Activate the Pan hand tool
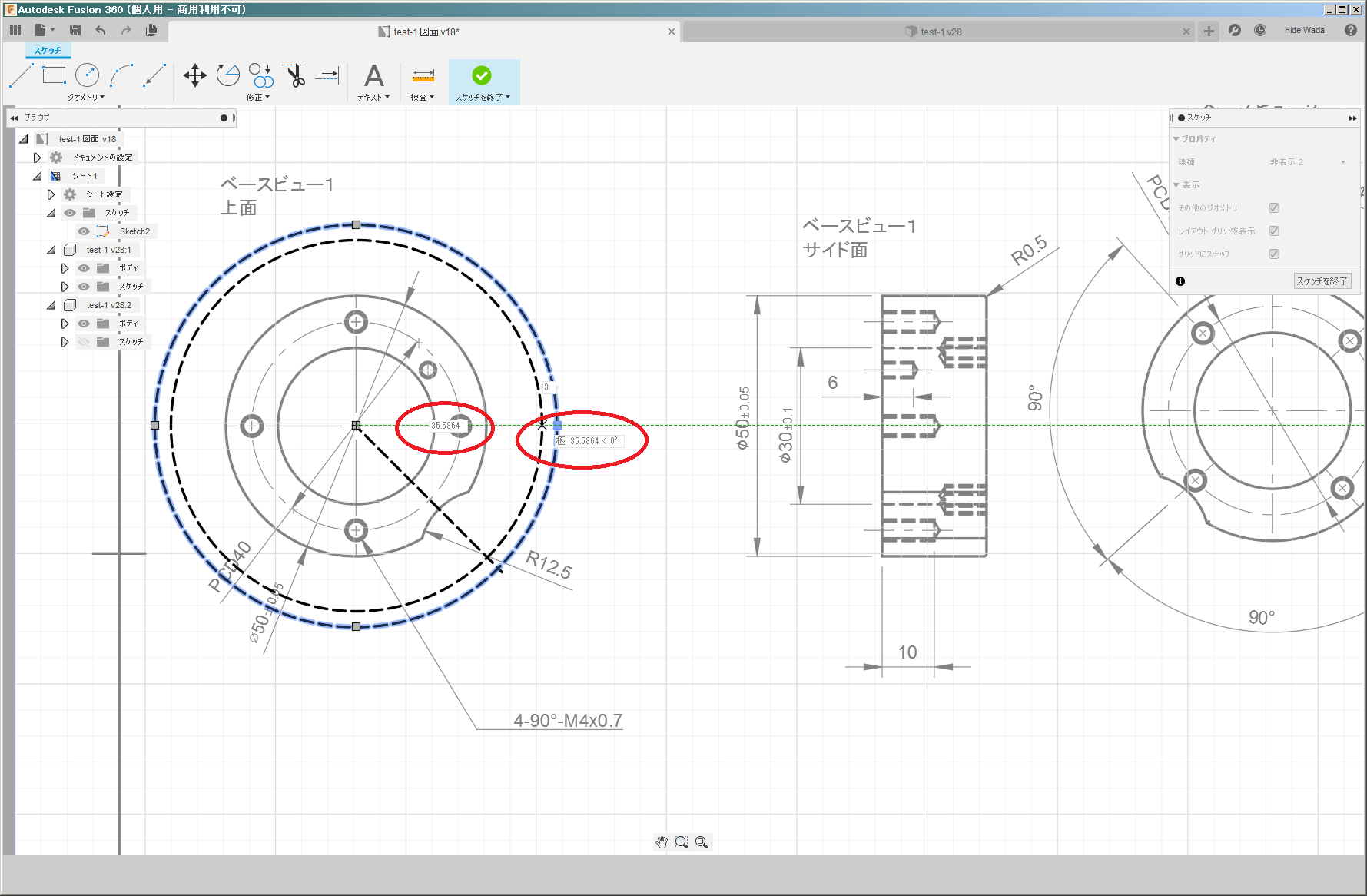The height and width of the screenshot is (896, 1367). (662, 842)
